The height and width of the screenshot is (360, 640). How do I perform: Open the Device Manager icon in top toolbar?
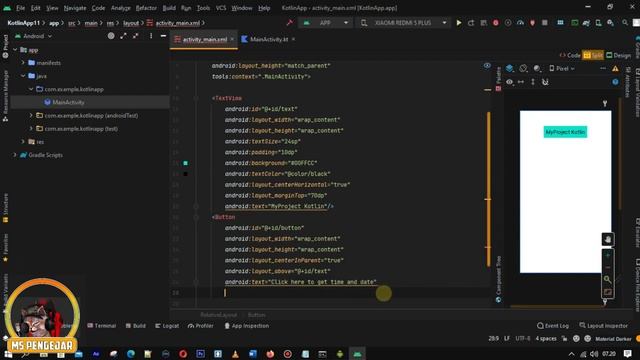click(598, 23)
